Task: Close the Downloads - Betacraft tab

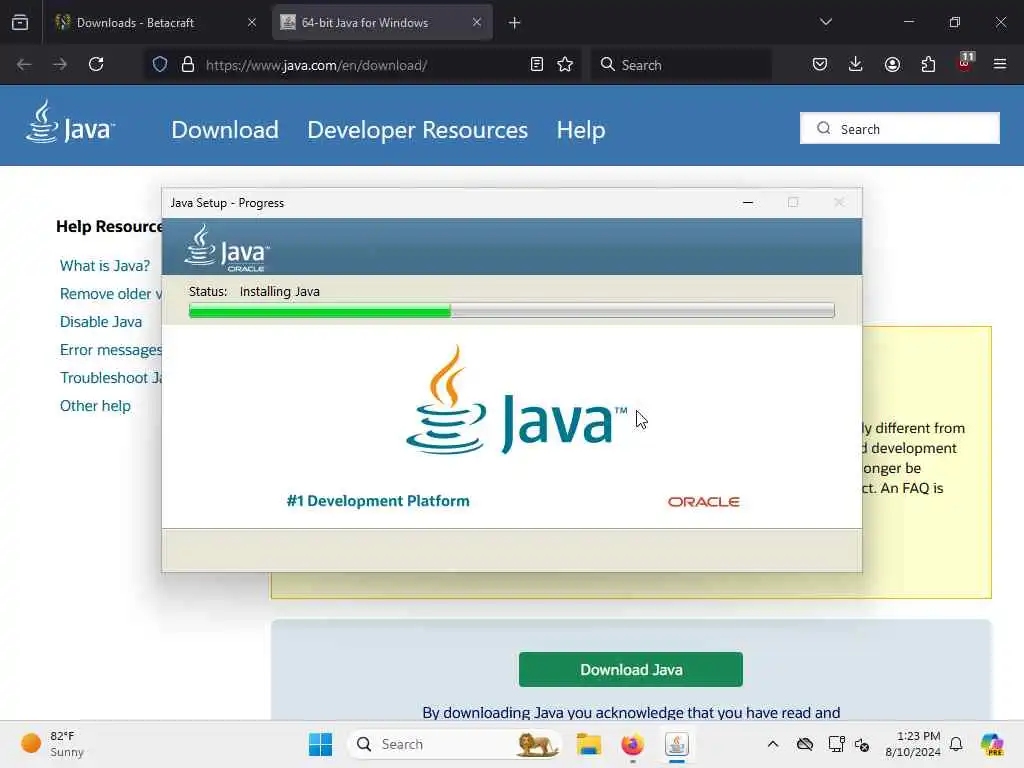Action: 252,22
